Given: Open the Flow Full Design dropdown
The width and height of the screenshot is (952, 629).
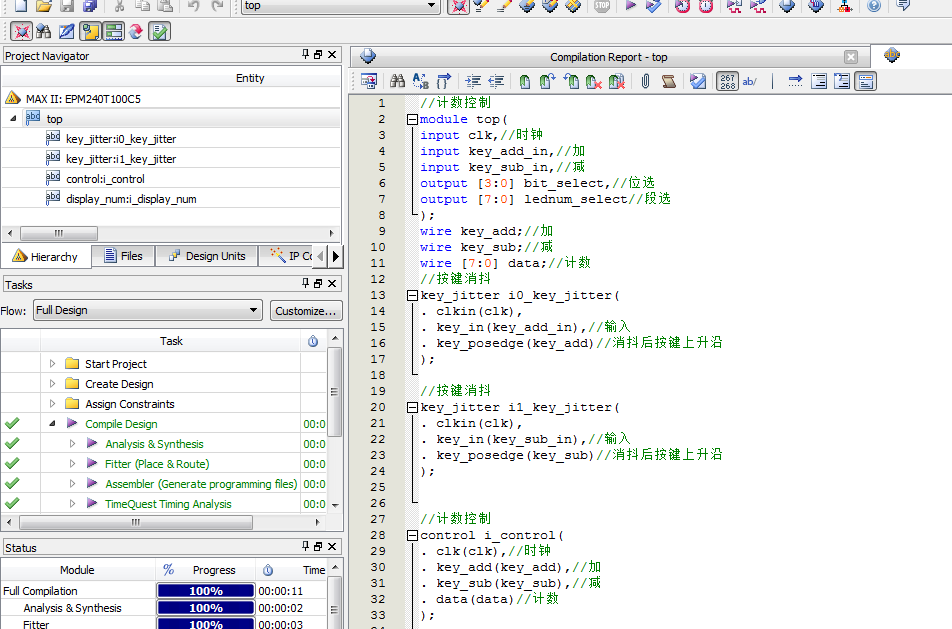Looking at the screenshot, I should pos(148,310).
